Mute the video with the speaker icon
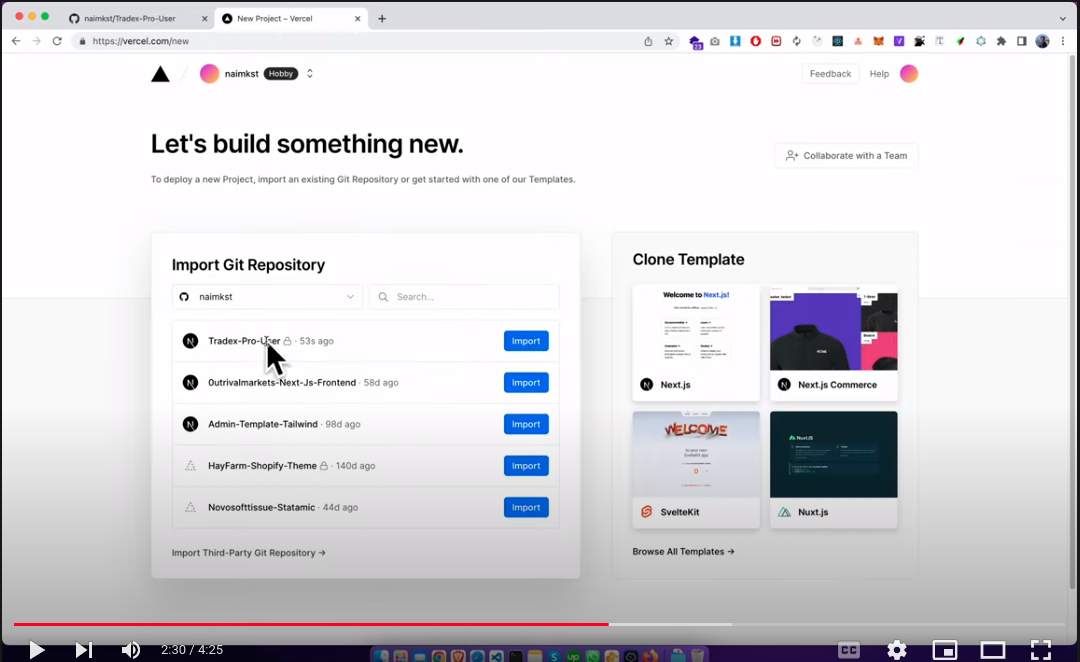1080x662 pixels. coord(131,650)
